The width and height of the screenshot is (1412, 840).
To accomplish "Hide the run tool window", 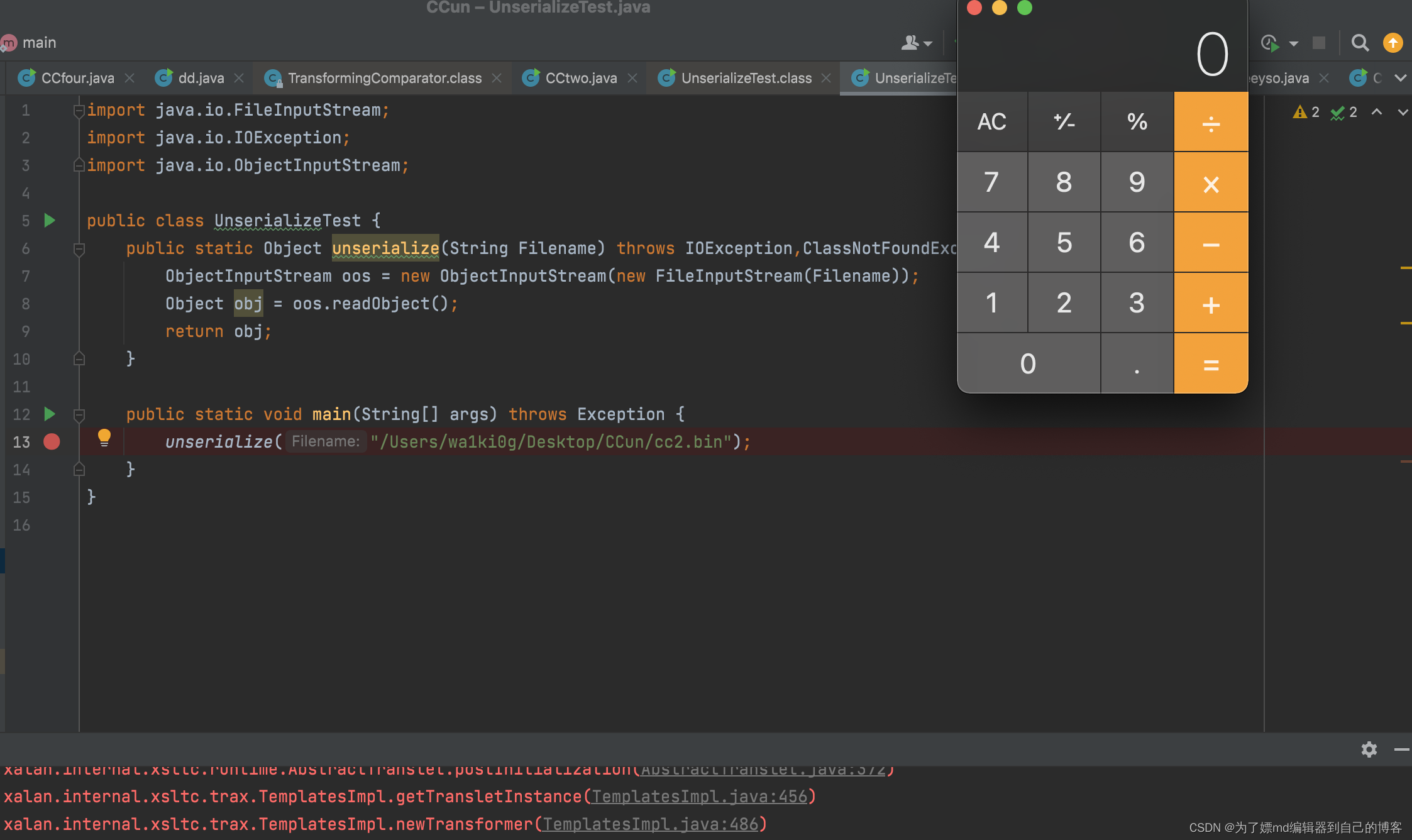I will tap(1401, 749).
